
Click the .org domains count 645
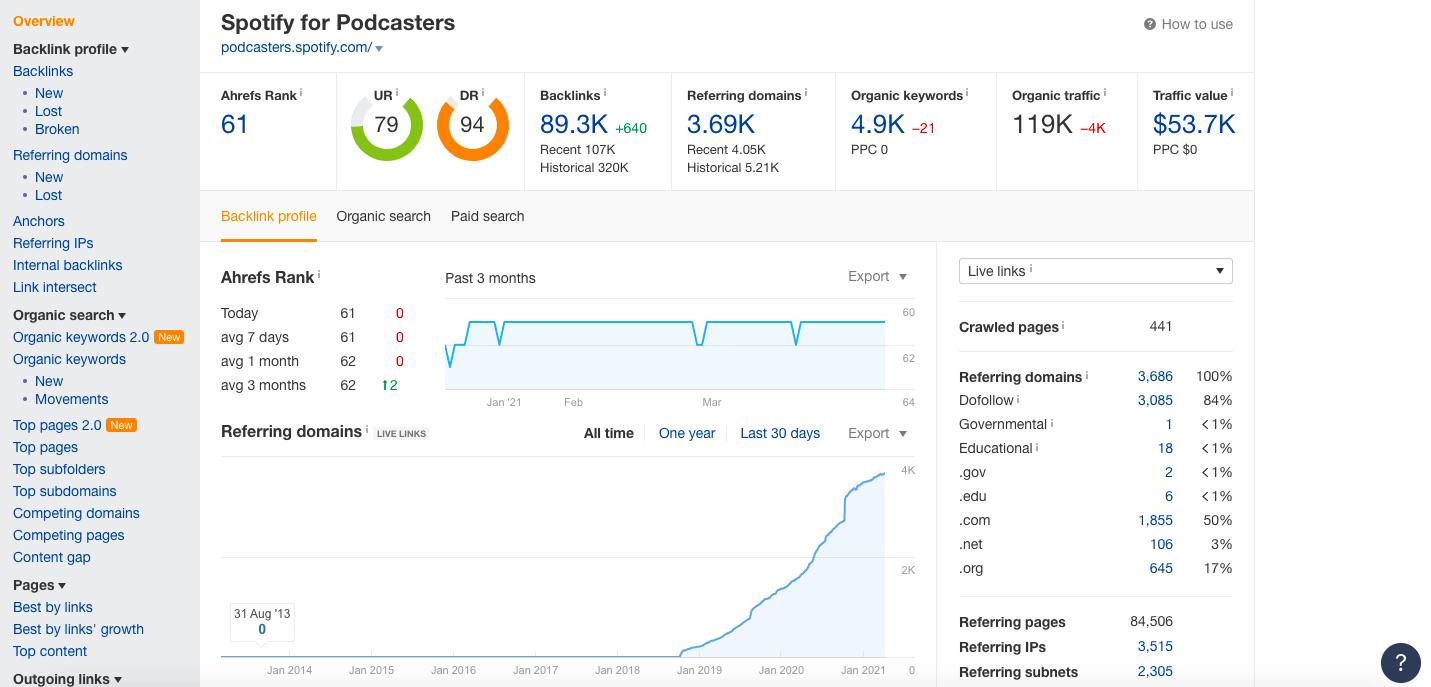pos(1161,568)
